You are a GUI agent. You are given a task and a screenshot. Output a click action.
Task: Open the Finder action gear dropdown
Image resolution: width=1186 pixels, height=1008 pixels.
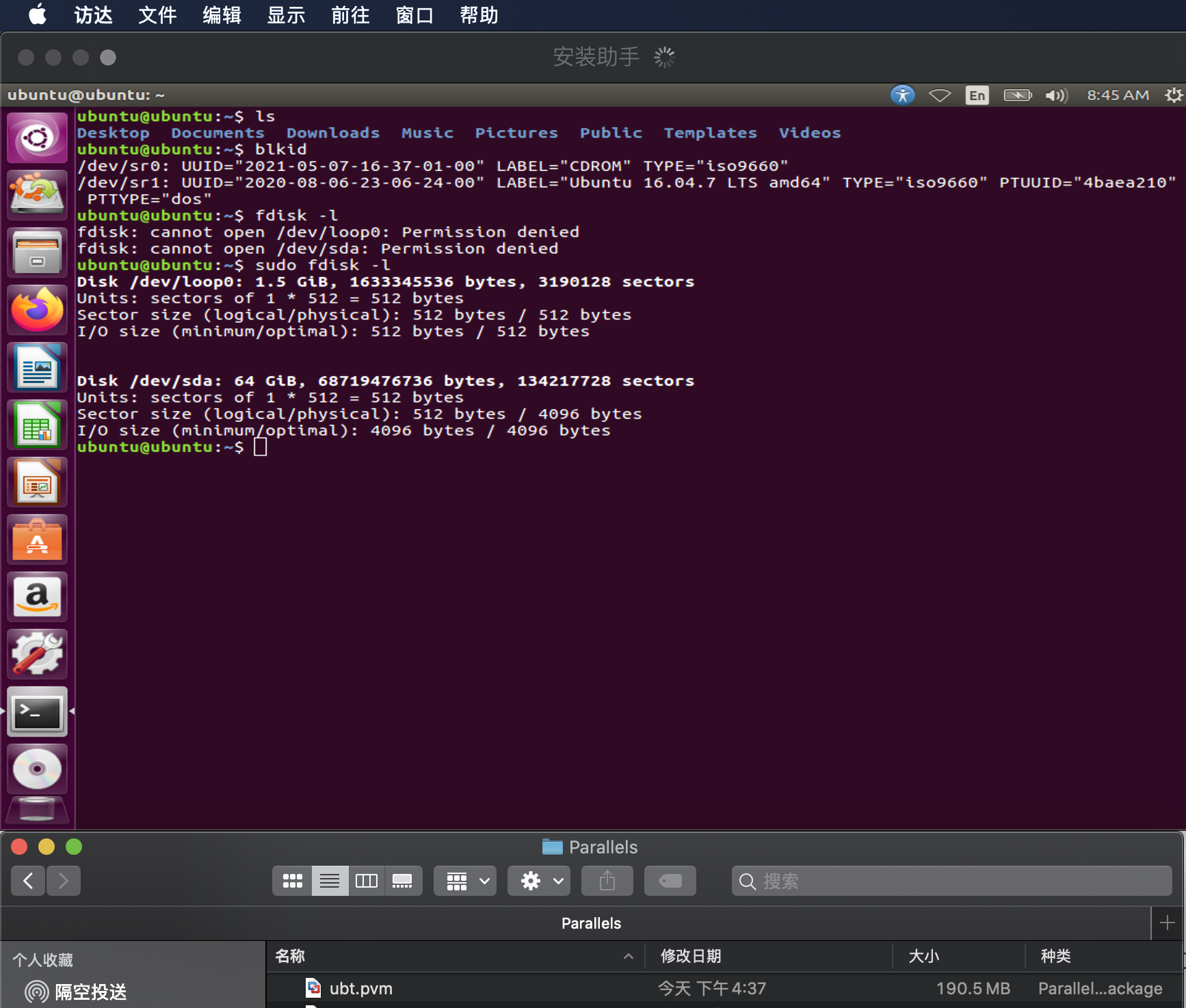click(538, 881)
